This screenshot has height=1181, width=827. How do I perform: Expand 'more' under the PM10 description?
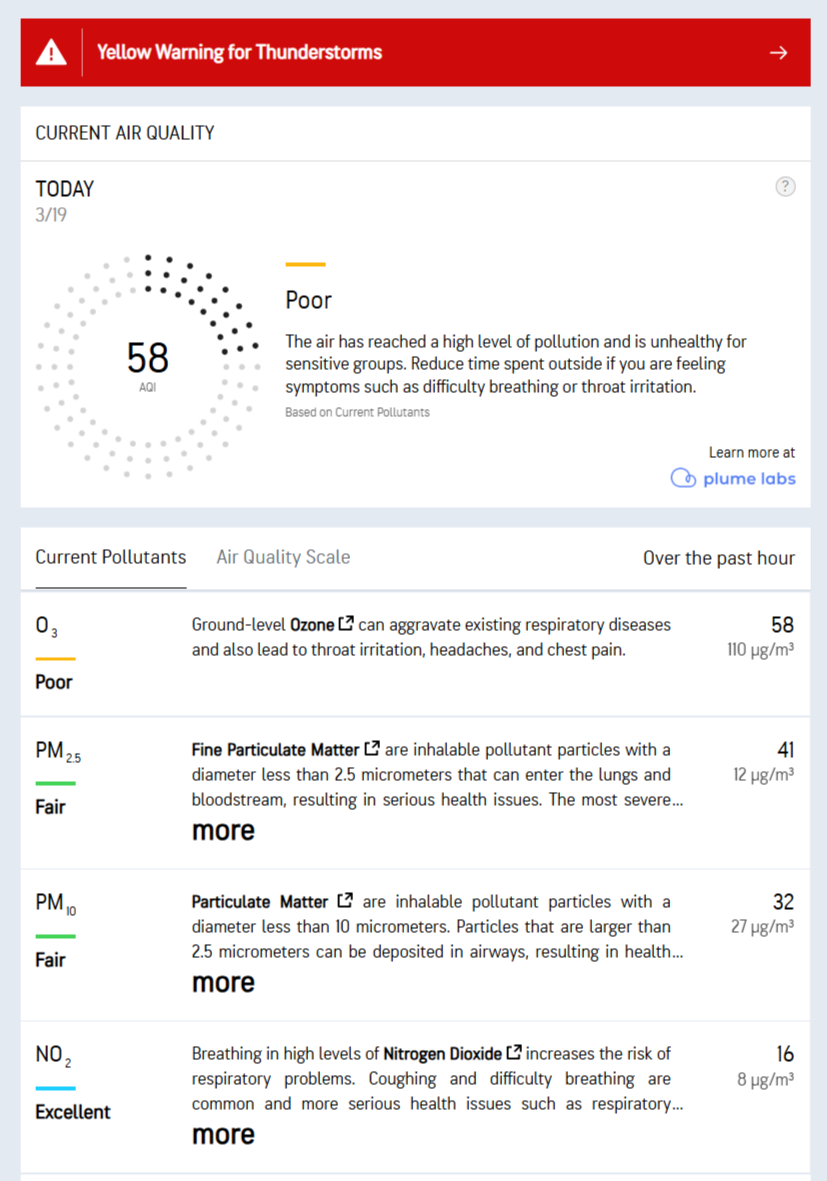[223, 983]
